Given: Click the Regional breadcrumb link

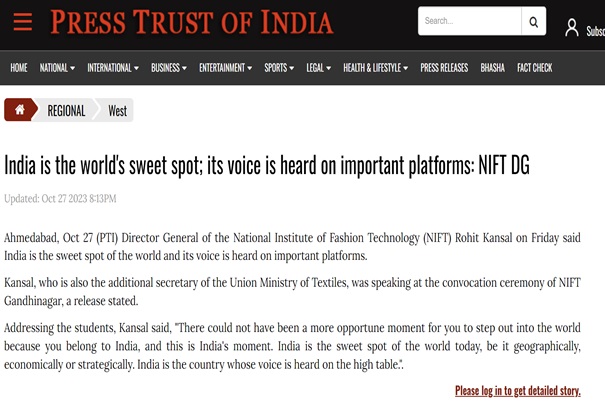Looking at the screenshot, I should [x=66, y=111].
